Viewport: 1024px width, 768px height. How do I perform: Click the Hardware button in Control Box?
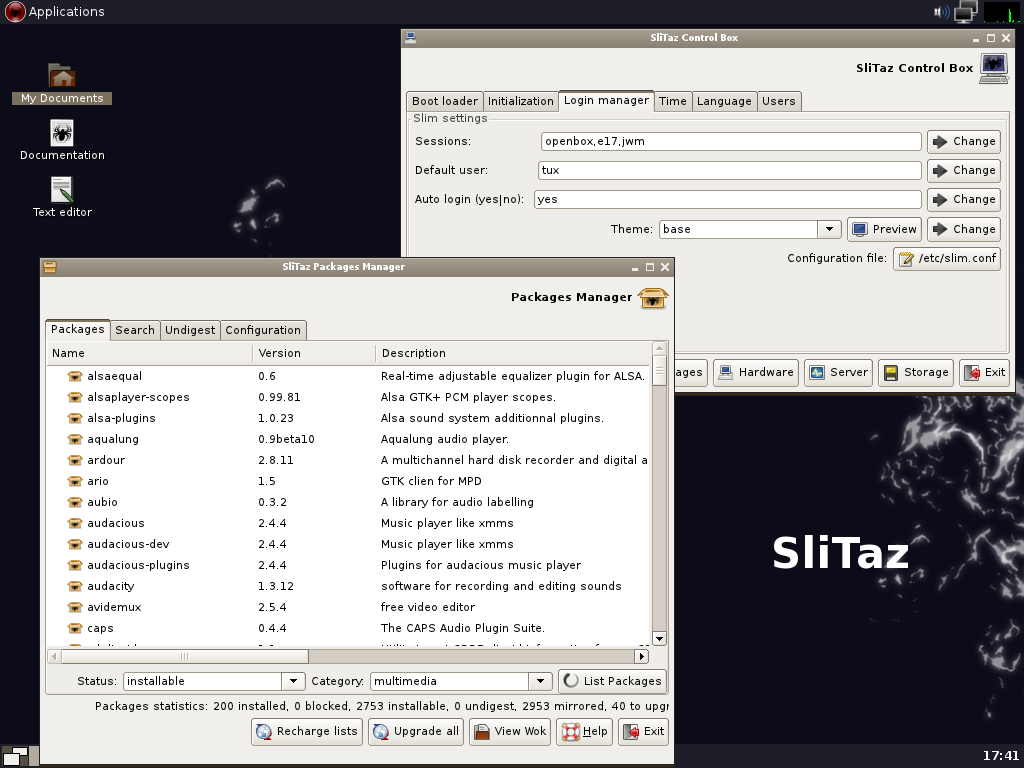756,372
